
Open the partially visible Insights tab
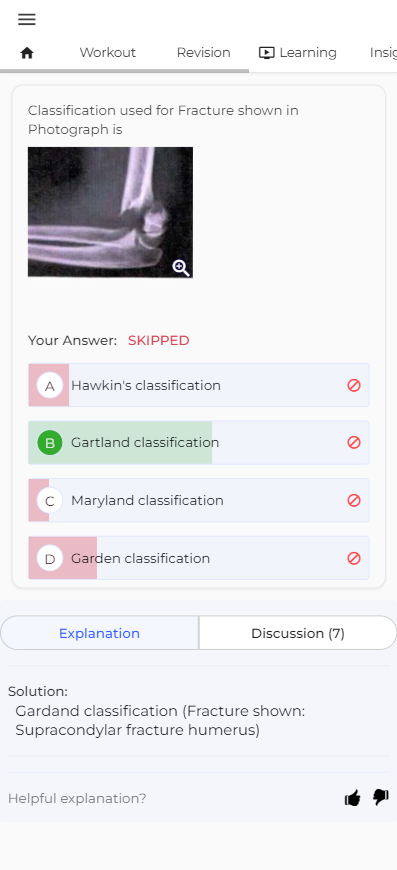383,53
